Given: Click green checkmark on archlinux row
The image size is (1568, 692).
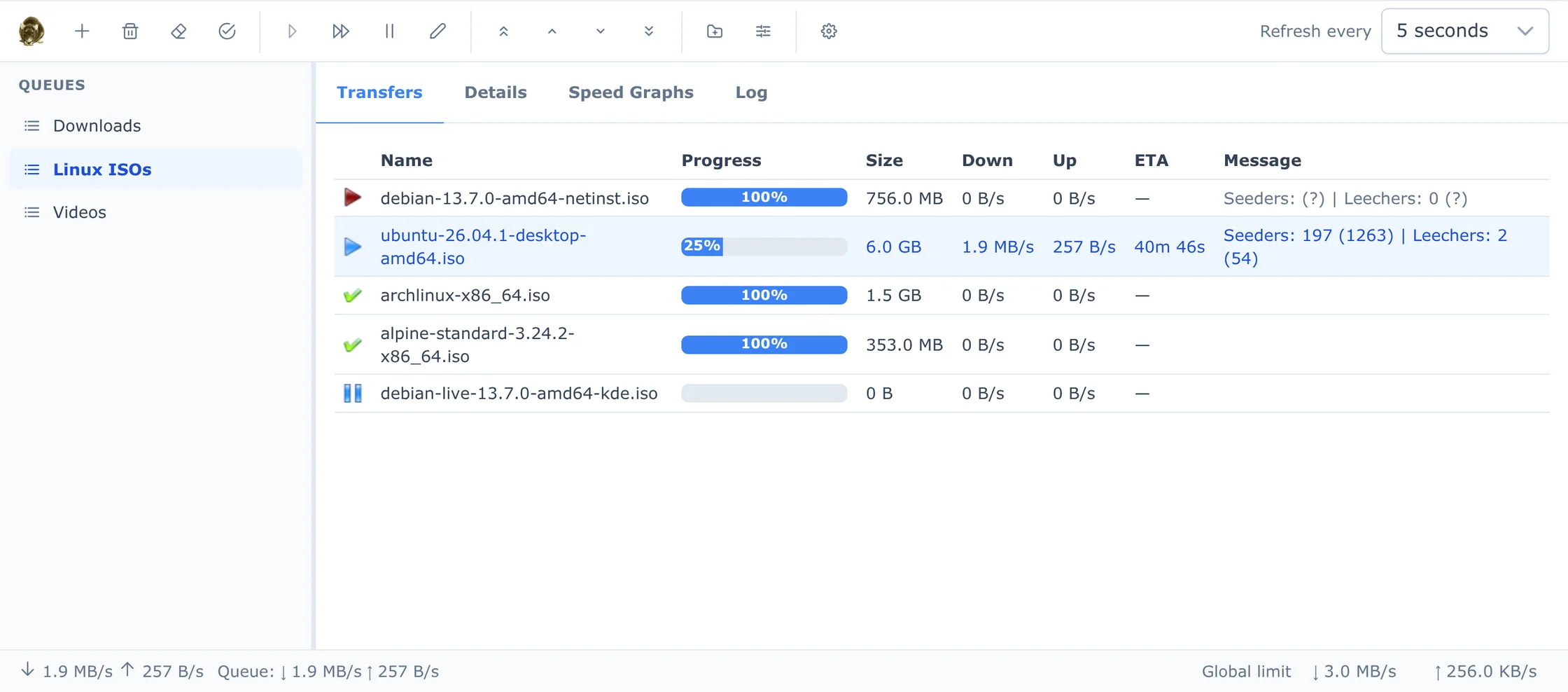Looking at the screenshot, I should [353, 296].
